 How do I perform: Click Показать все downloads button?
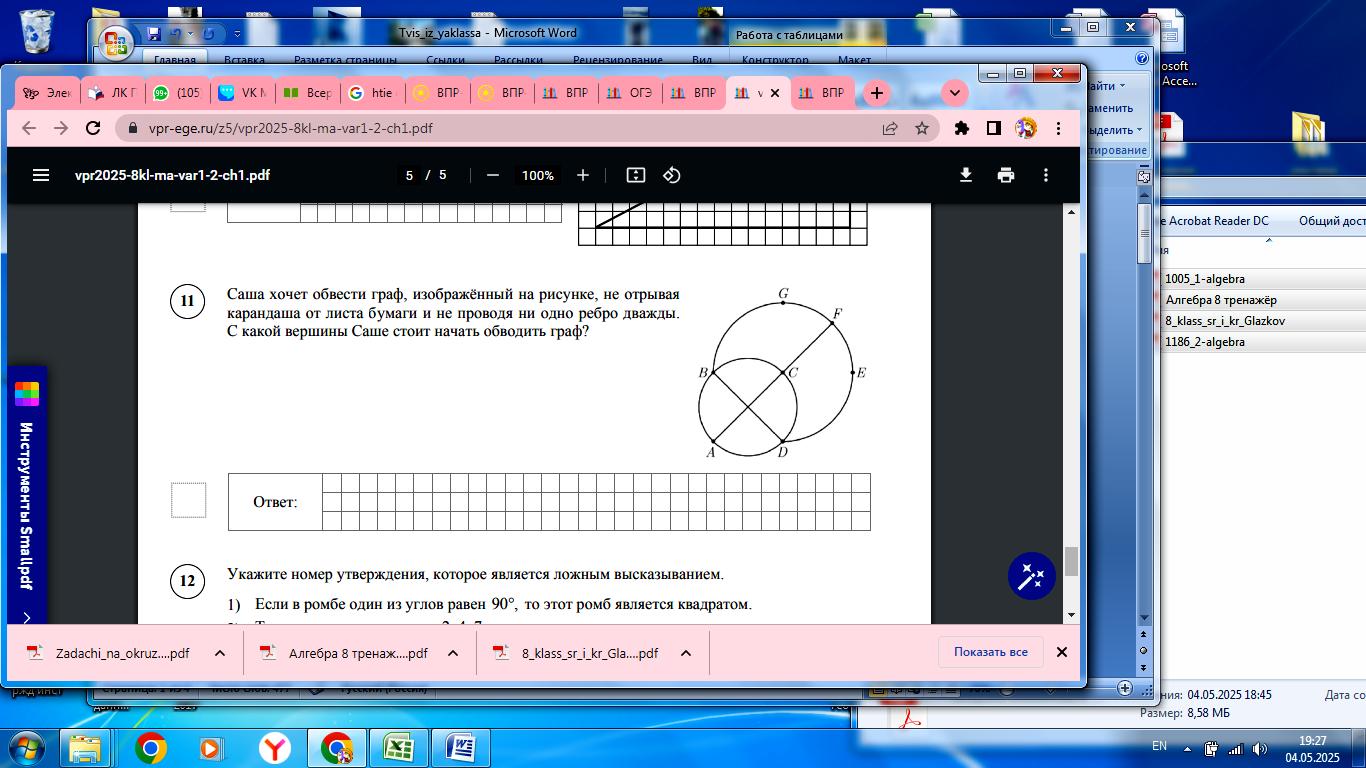[990, 652]
